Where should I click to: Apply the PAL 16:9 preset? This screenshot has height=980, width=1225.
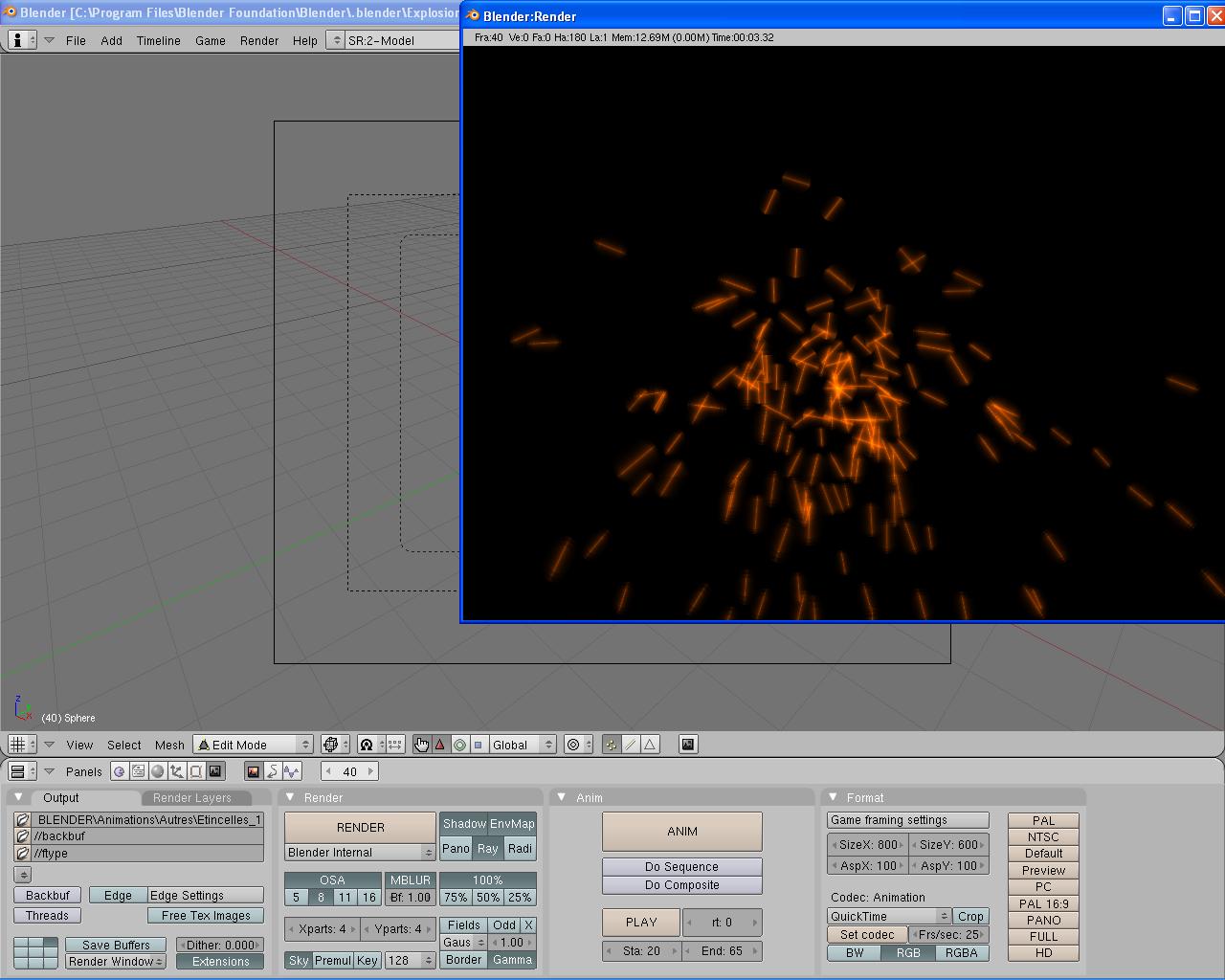click(1043, 903)
